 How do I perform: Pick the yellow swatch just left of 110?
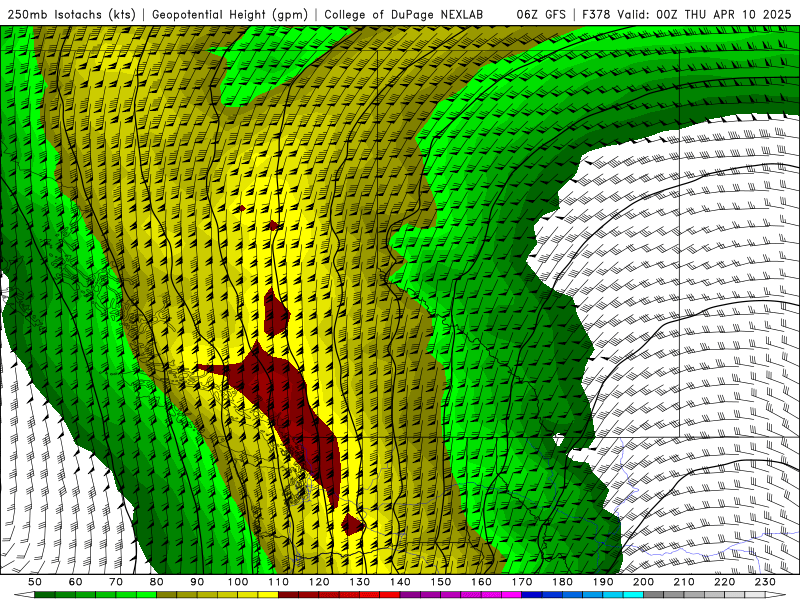268,595
